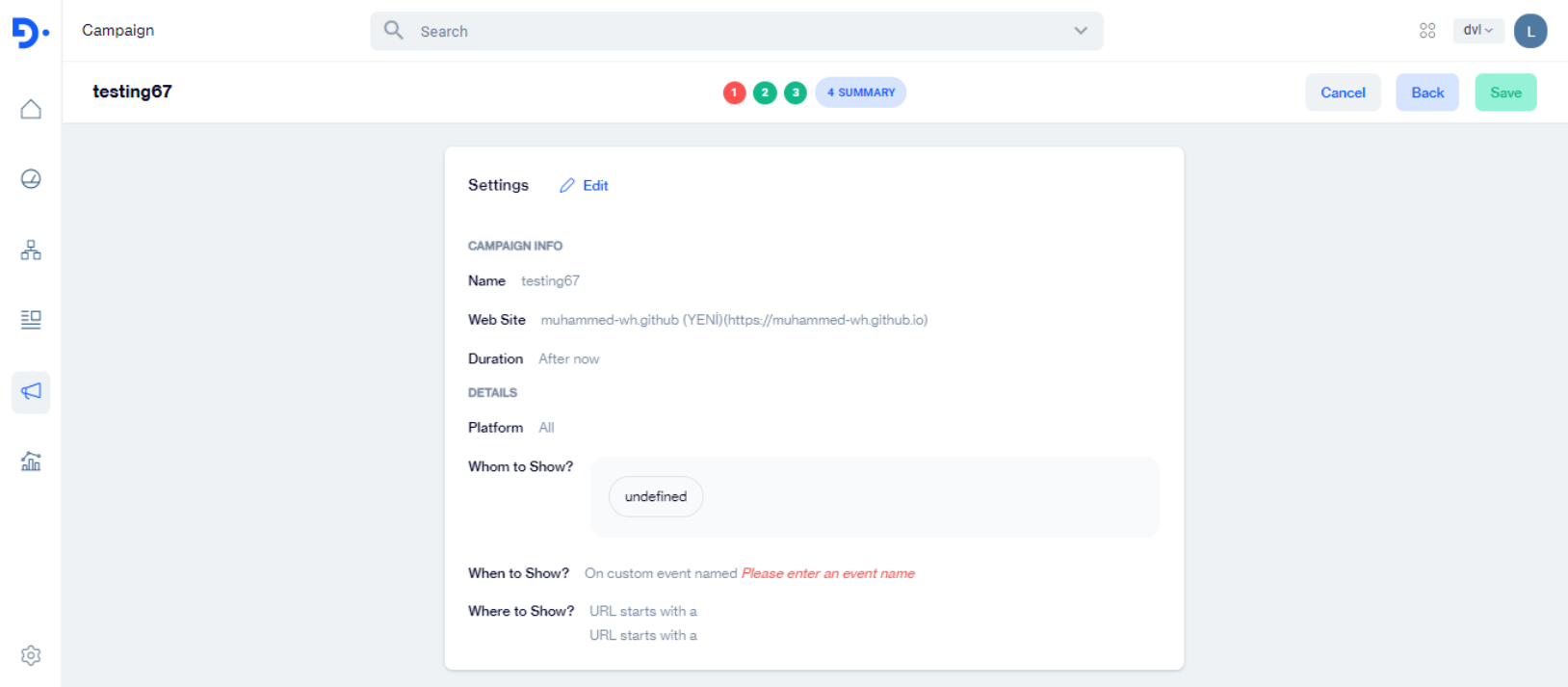1568x687 pixels.
Task: Save the campaign
Action: 1505,92
